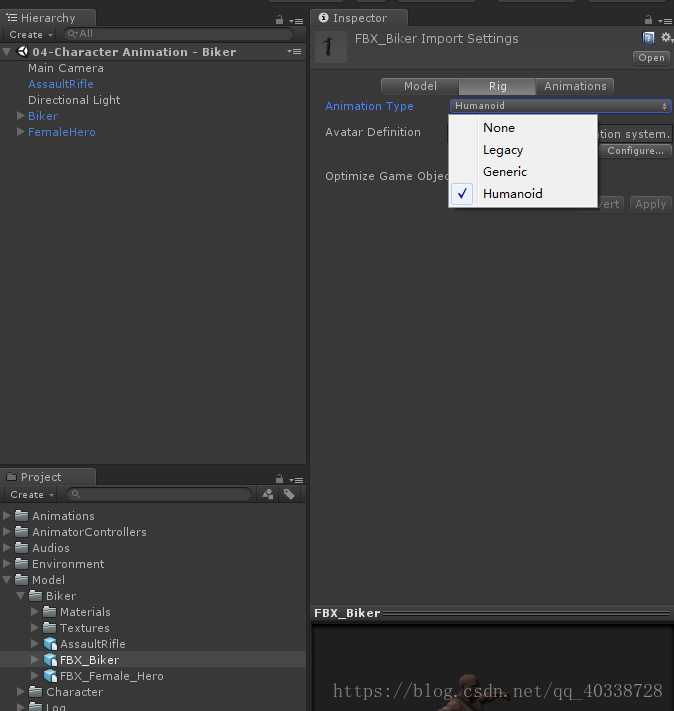674x711 pixels.
Task: Click inside the Project search field
Action: tap(159, 494)
